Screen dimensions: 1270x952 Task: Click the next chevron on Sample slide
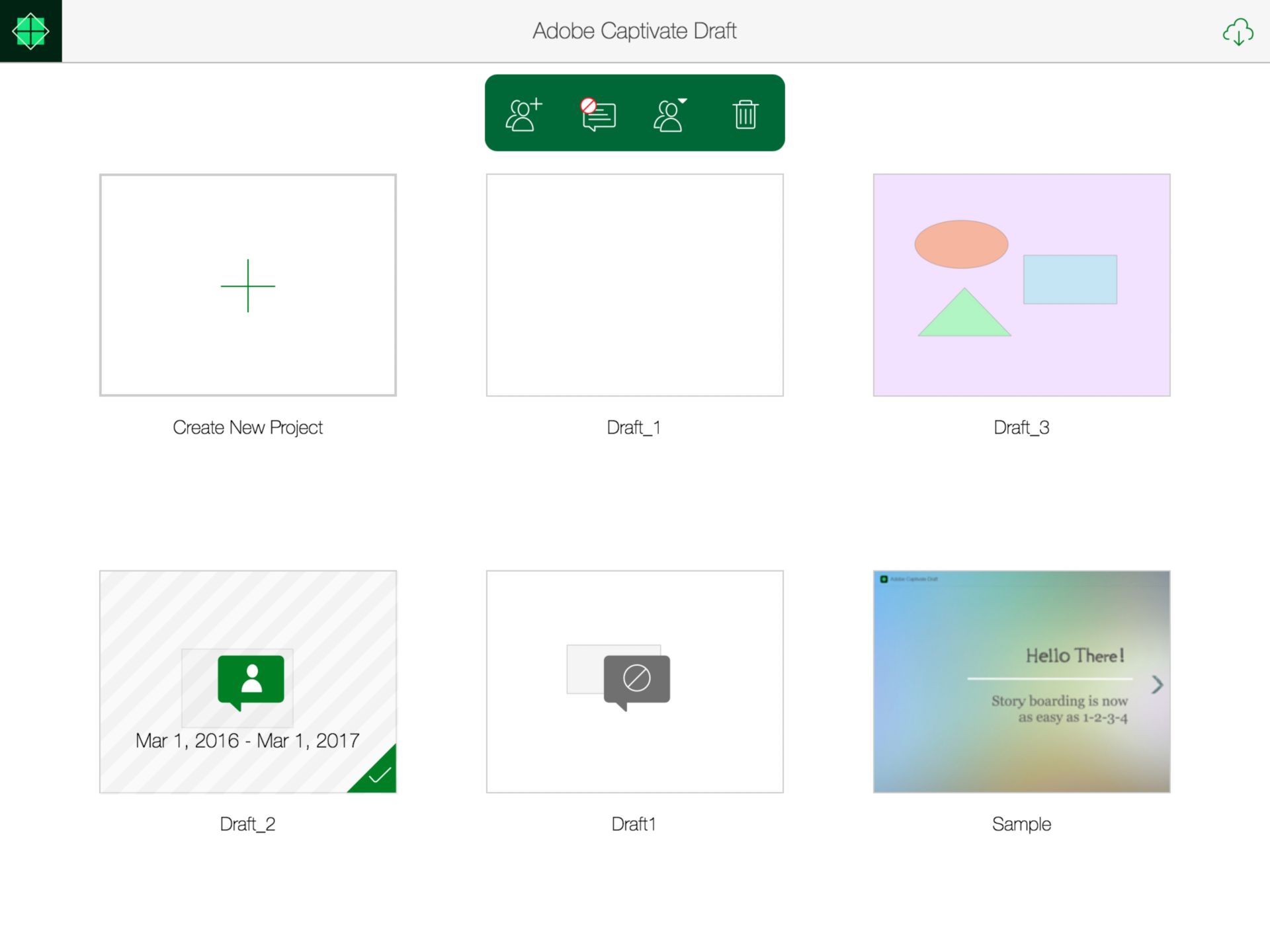(1157, 685)
